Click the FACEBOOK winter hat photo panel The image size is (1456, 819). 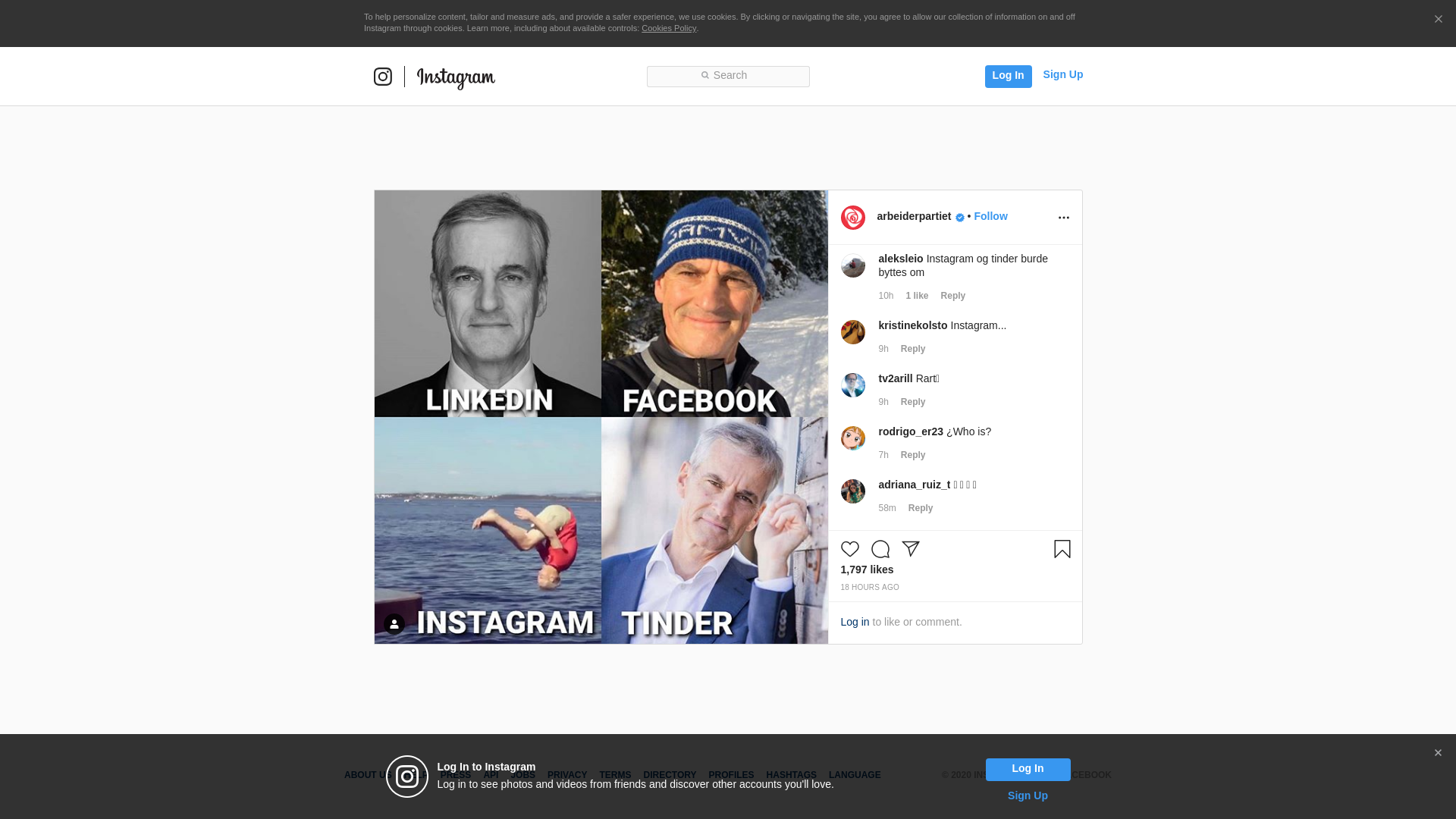tap(714, 303)
